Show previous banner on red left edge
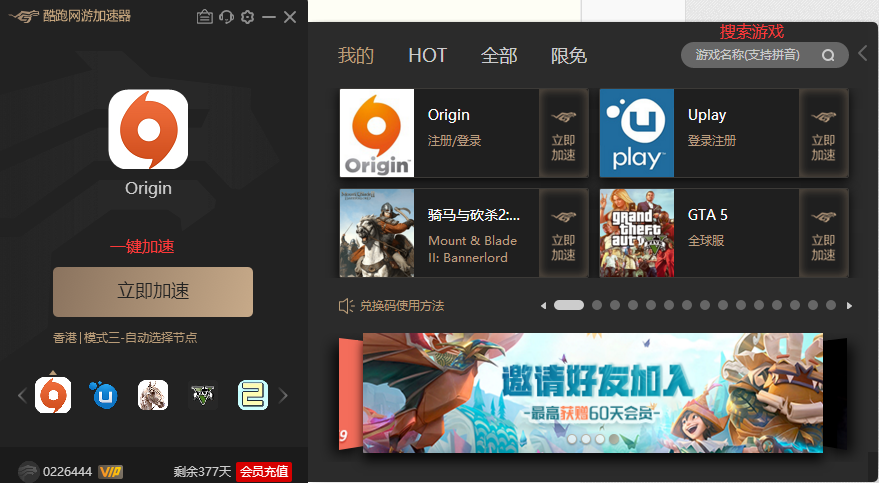This screenshot has width=879, height=483. coord(350,394)
